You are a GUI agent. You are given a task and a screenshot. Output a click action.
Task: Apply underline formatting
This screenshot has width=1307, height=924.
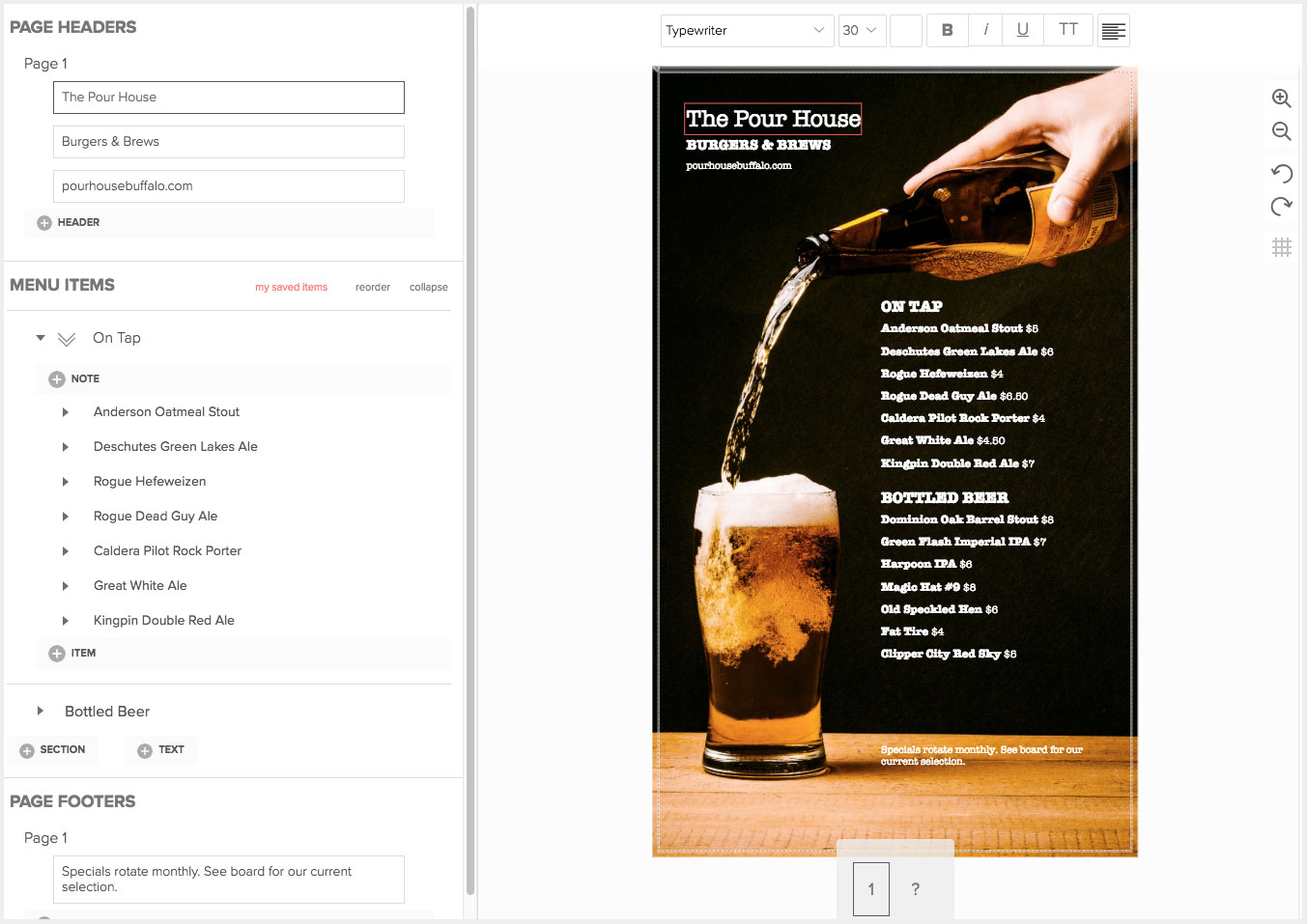tap(1022, 30)
